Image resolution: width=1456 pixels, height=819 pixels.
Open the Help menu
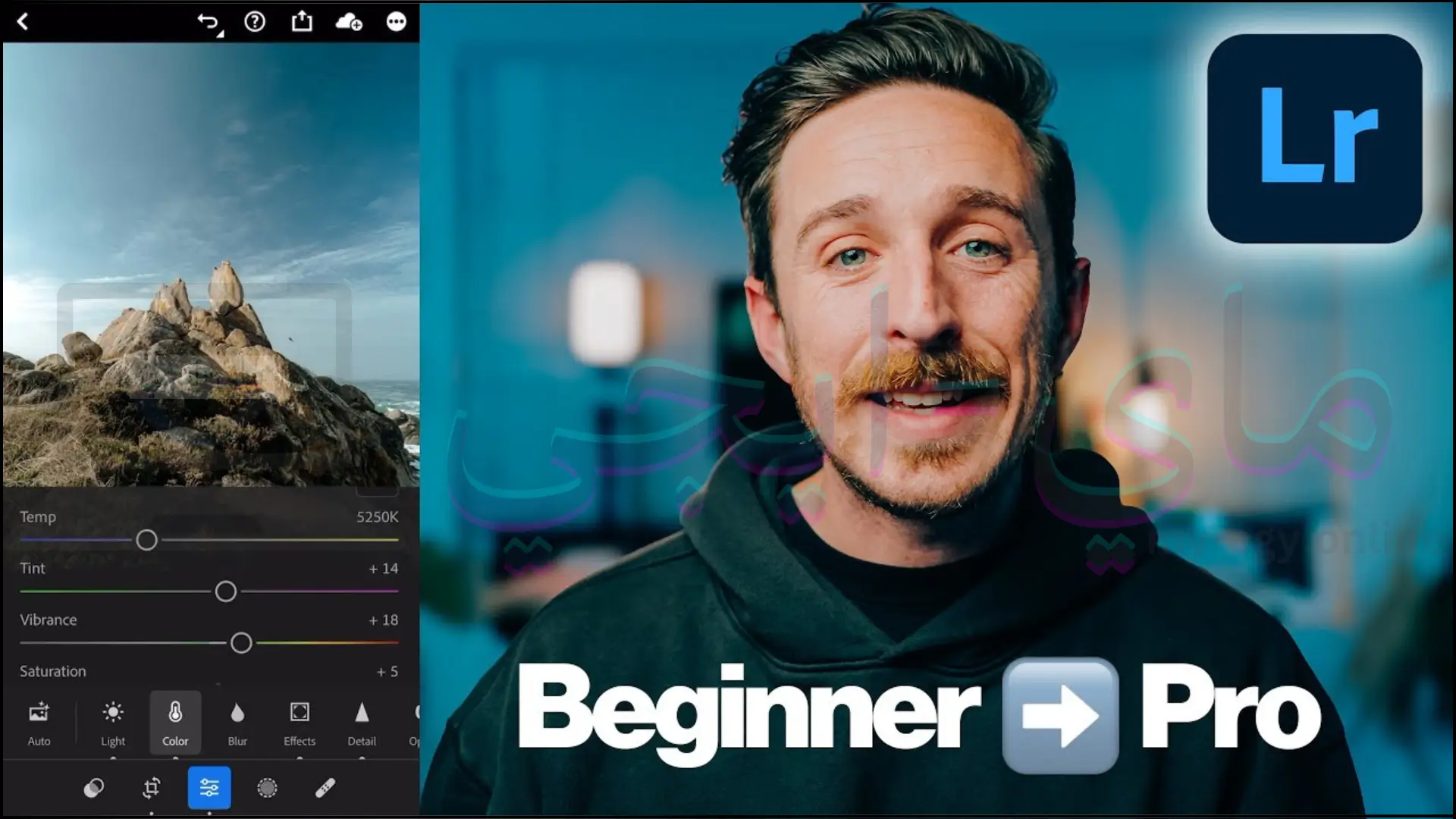coord(255,21)
